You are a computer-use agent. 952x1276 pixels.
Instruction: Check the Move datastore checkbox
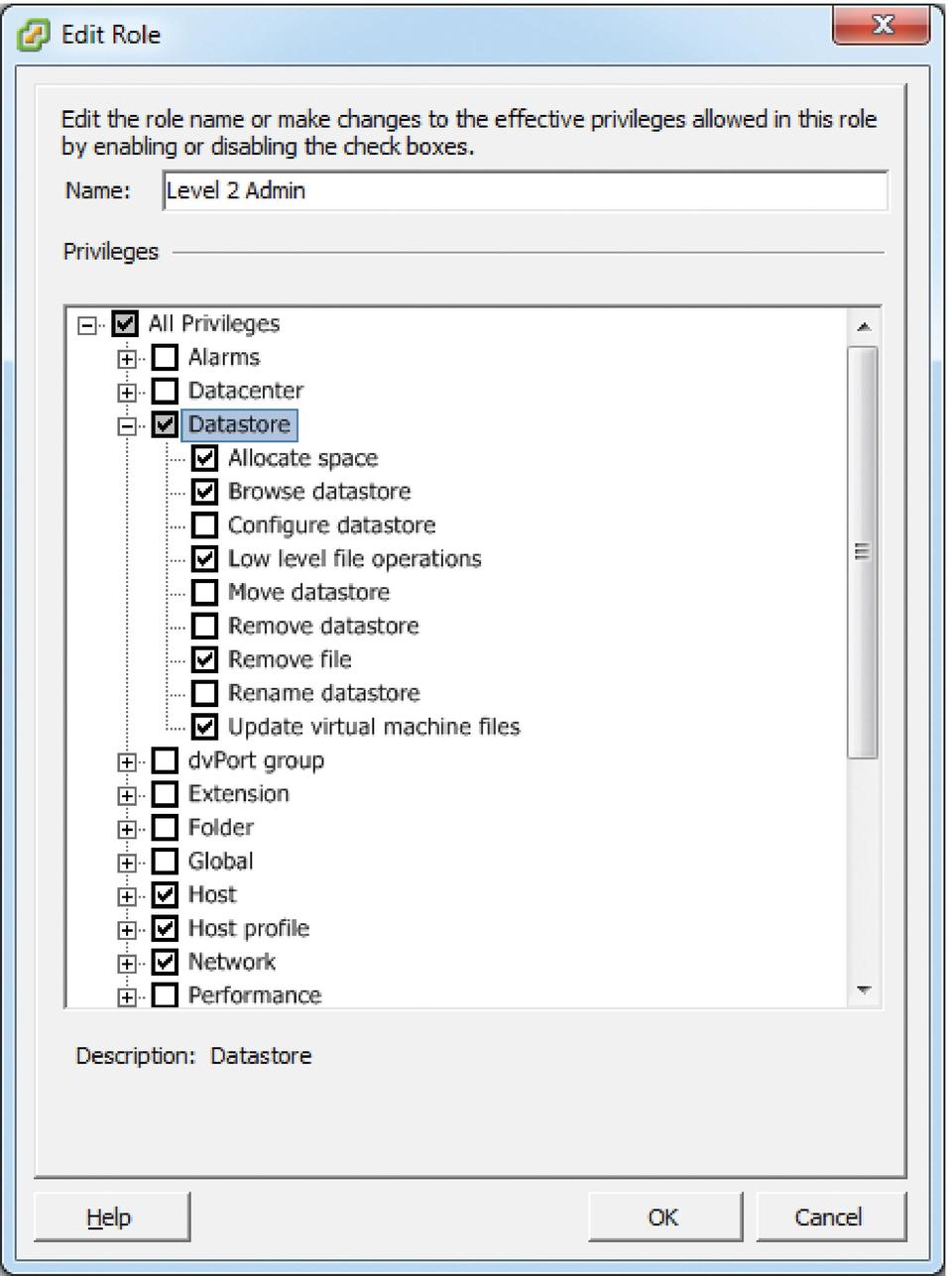204,593
